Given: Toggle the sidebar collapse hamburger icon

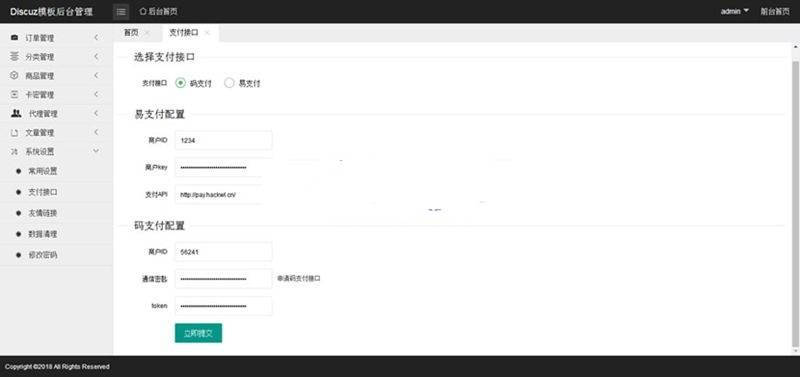Looking at the screenshot, I should click(121, 11).
